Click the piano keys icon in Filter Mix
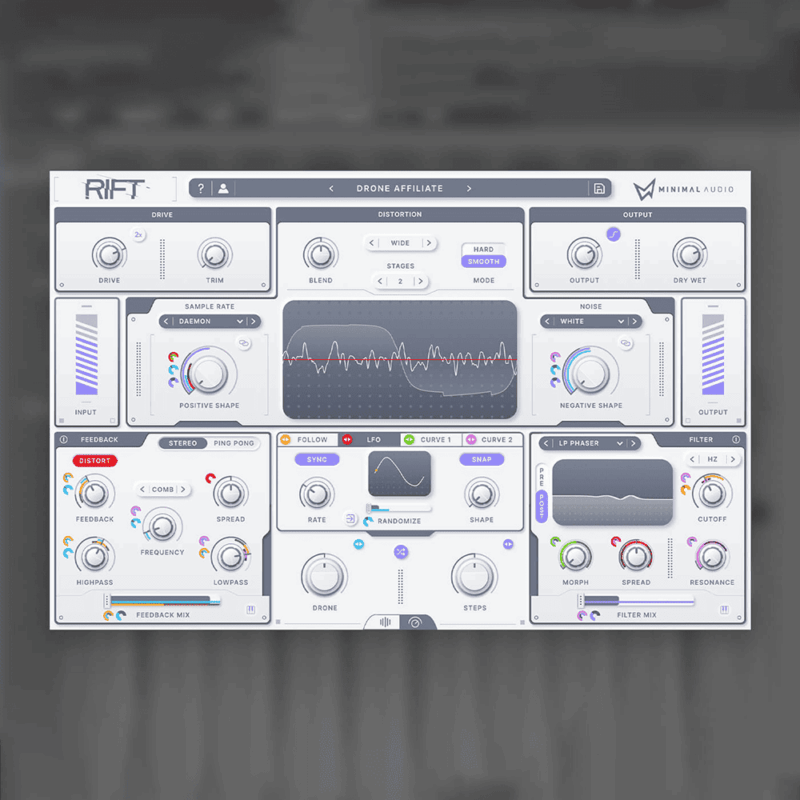The width and height of the screenshot is (800, 800). tap(724, 610)
